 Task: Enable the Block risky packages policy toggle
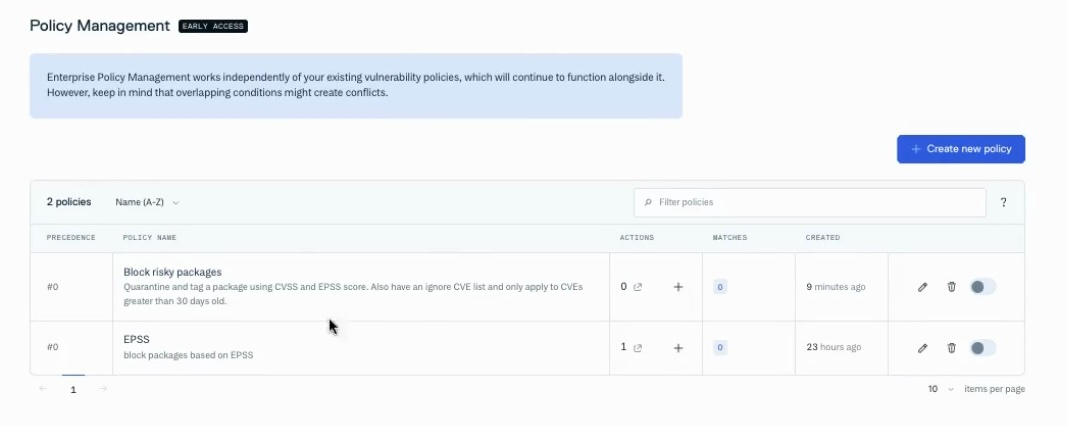coord(983,287)
